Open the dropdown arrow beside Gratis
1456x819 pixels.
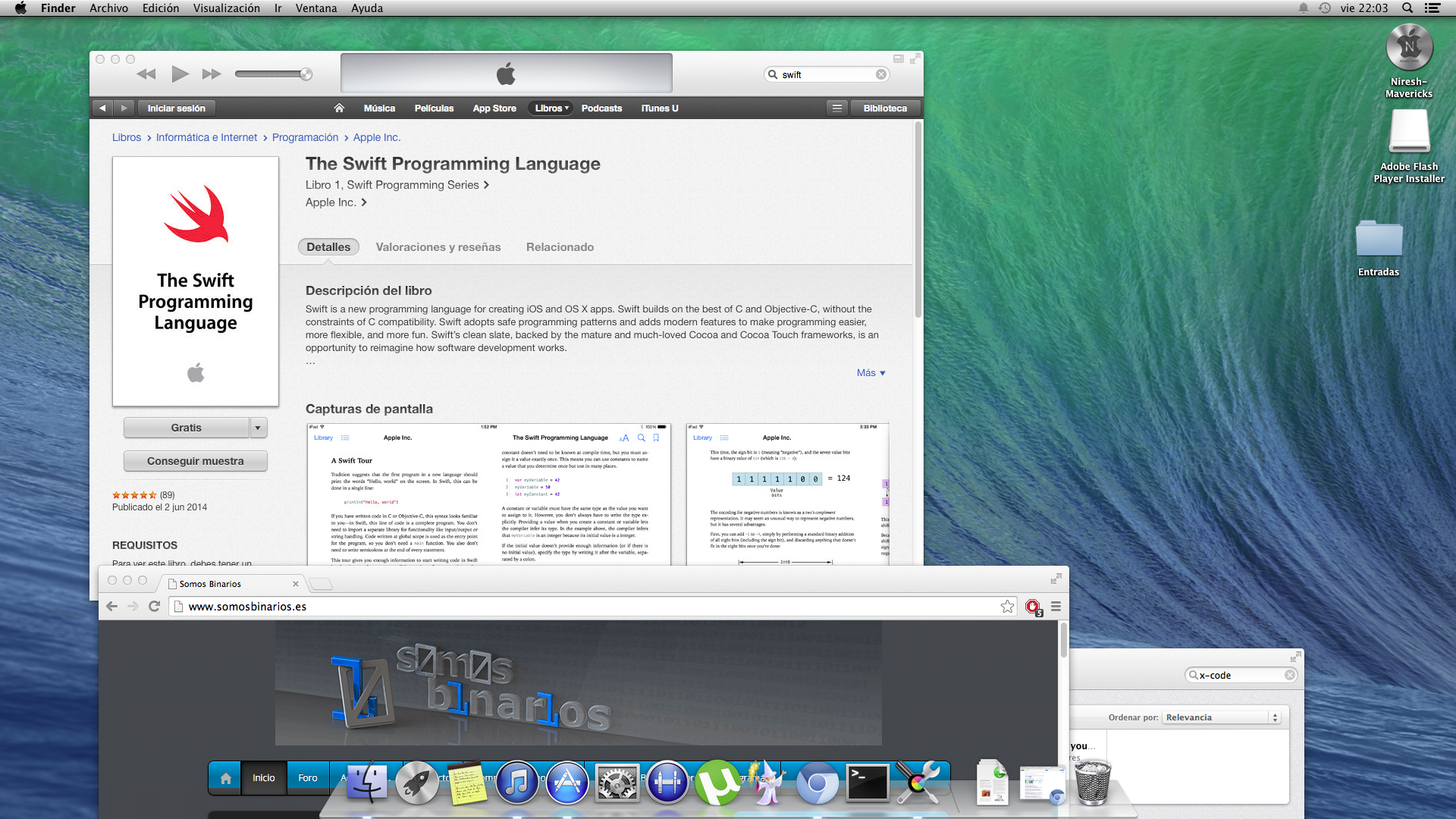[258, 428]
